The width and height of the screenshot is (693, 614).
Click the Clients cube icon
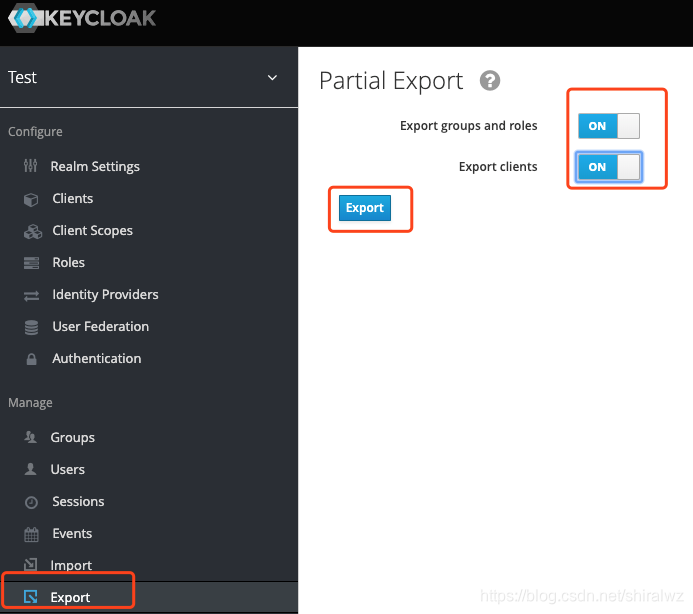[31, 199]
